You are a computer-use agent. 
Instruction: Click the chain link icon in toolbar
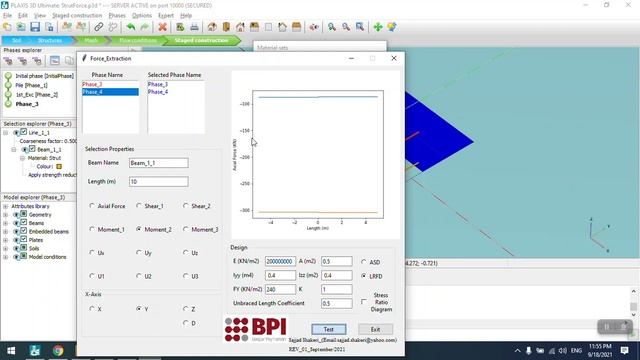click(x=98, y=27)
